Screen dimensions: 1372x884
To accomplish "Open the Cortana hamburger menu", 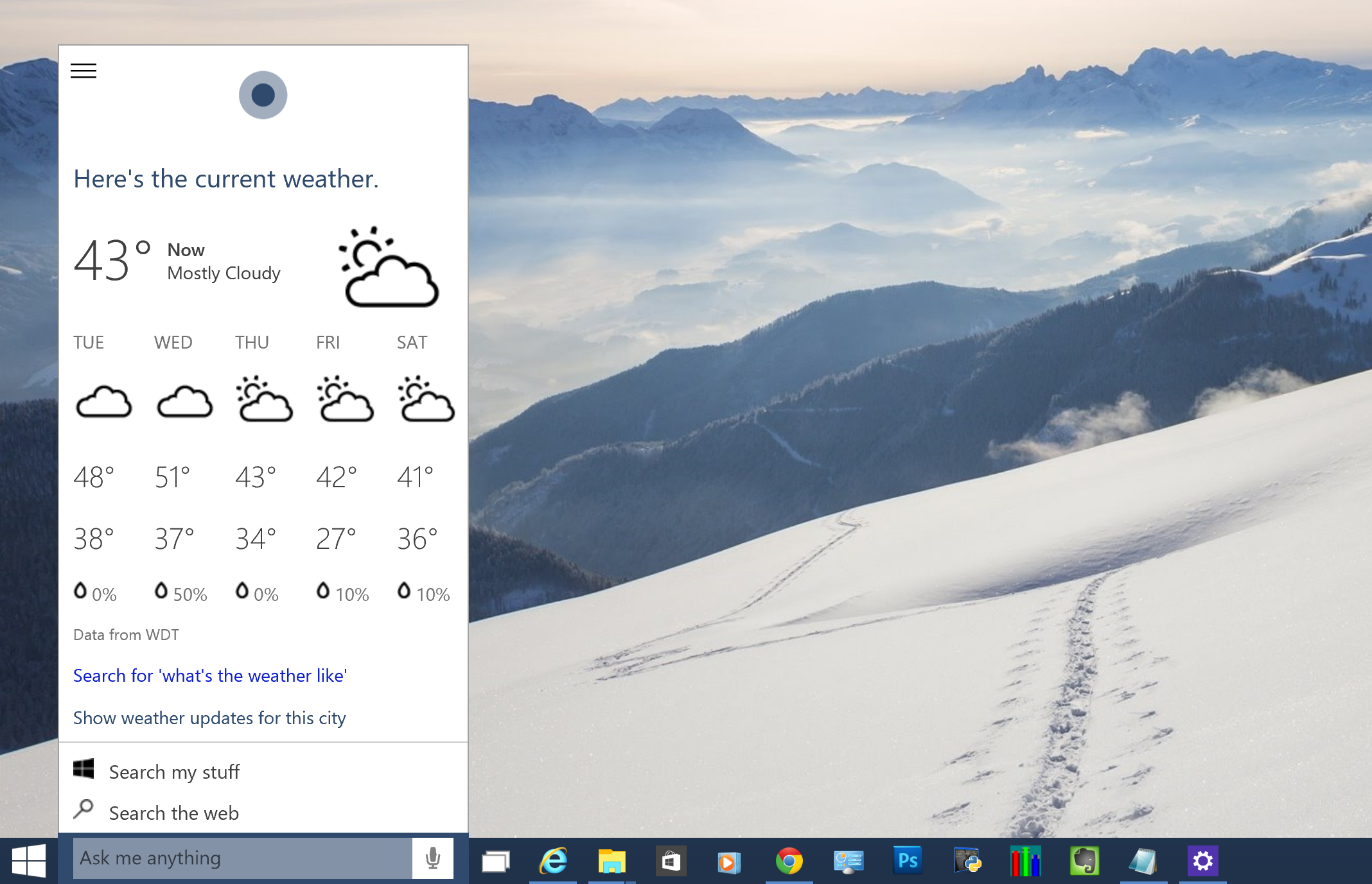I will (x=83, y=71).
